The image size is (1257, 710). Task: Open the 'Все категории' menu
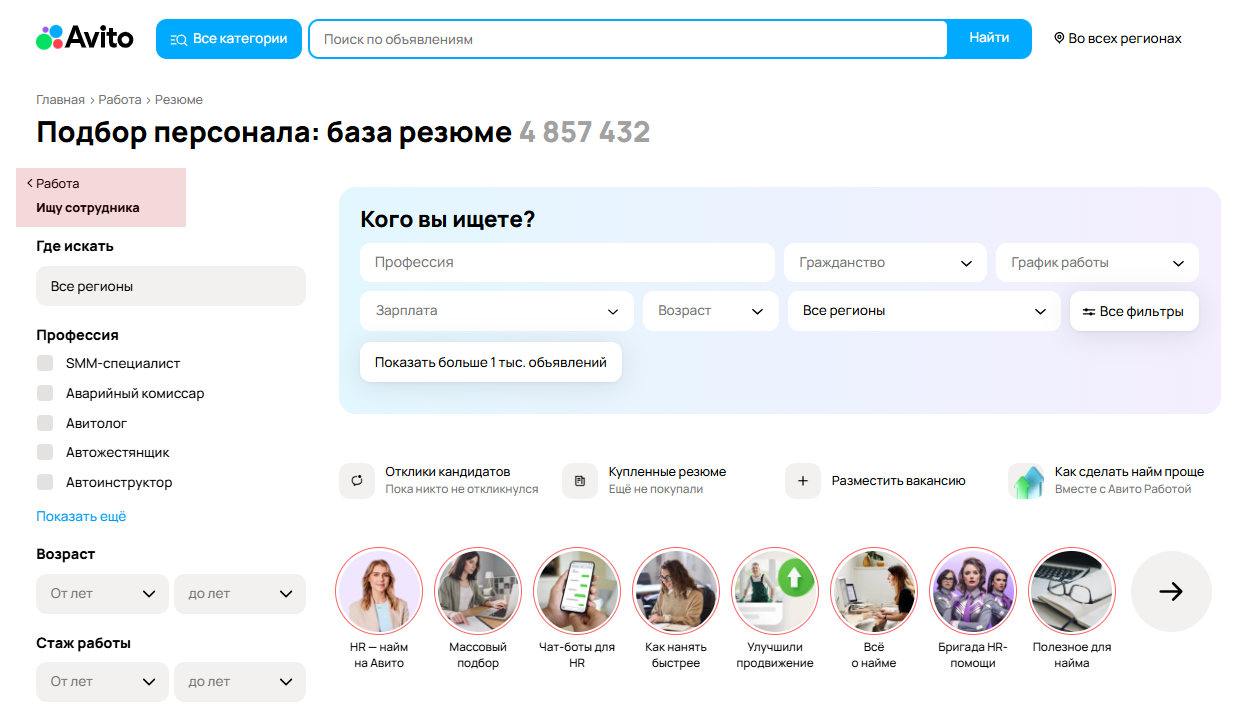[x=229, y=39]
